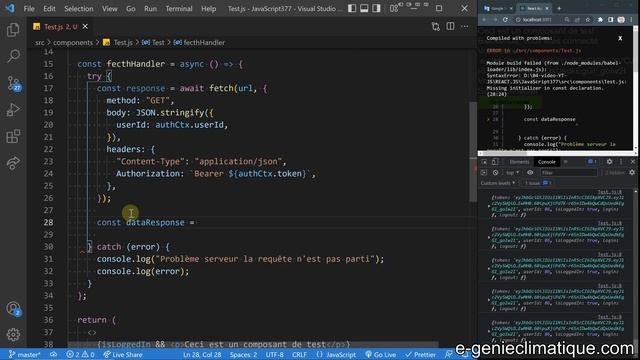Split the editor to the right
640x360 pixels.
tap(450, 27)
